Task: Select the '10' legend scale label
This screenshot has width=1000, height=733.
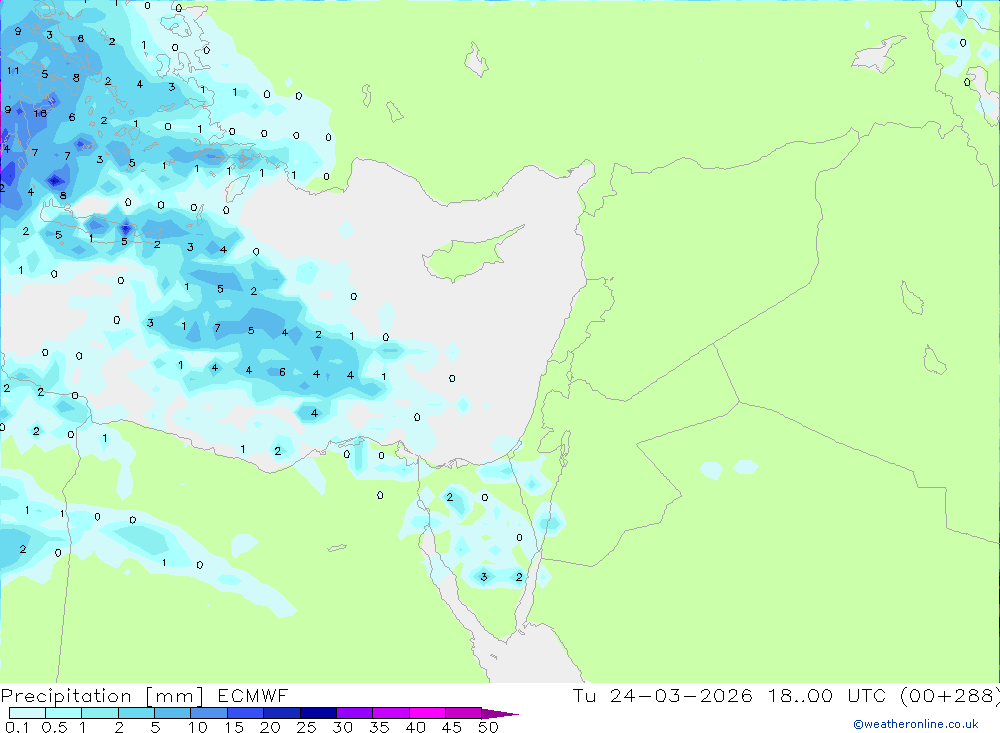Action: 198,727
